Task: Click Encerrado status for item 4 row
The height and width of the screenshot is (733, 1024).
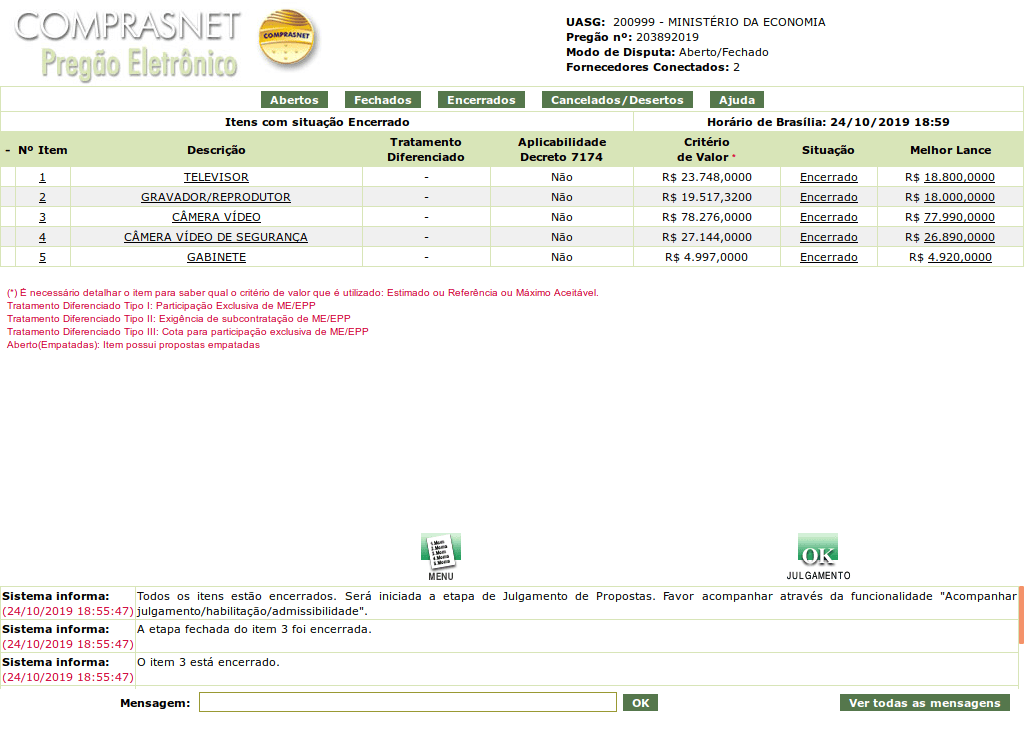Action: pos(829,237)
